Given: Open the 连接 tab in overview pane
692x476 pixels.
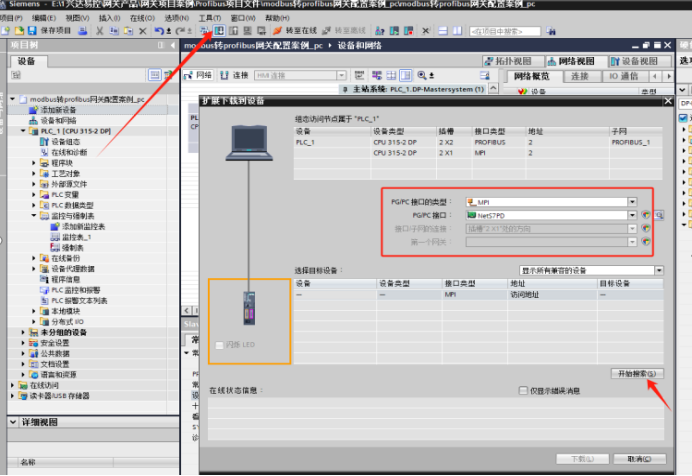Looking at the screenshot, I should (579, 76).
